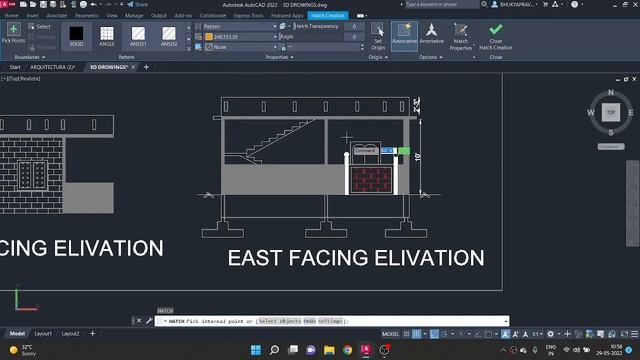Expand the Options panel
The image size is (640, 360).
tap(431, 57)
